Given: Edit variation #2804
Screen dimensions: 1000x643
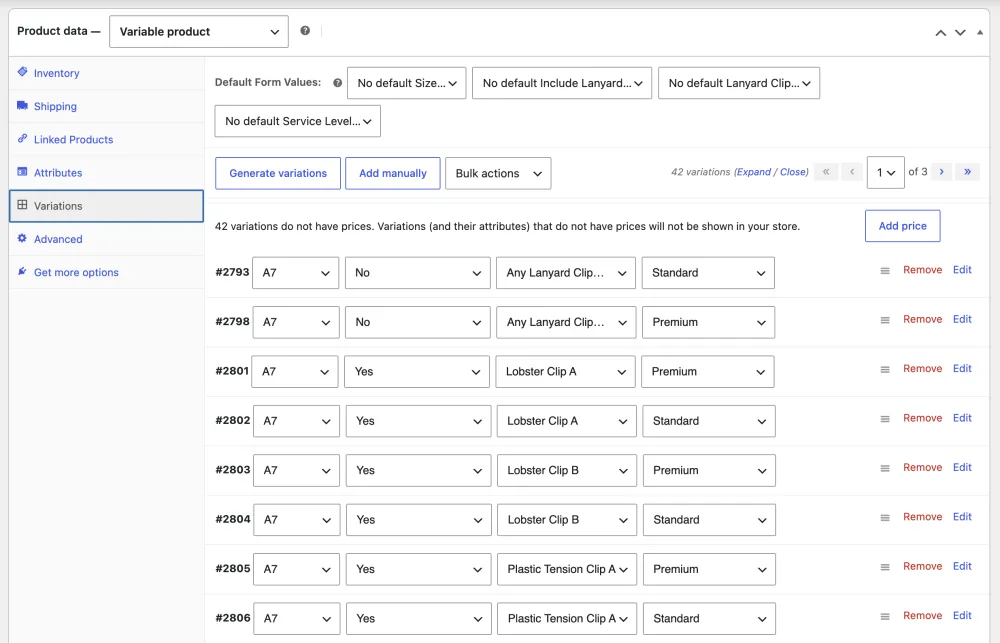Looking at the screenshot, I should pos(962,517).
